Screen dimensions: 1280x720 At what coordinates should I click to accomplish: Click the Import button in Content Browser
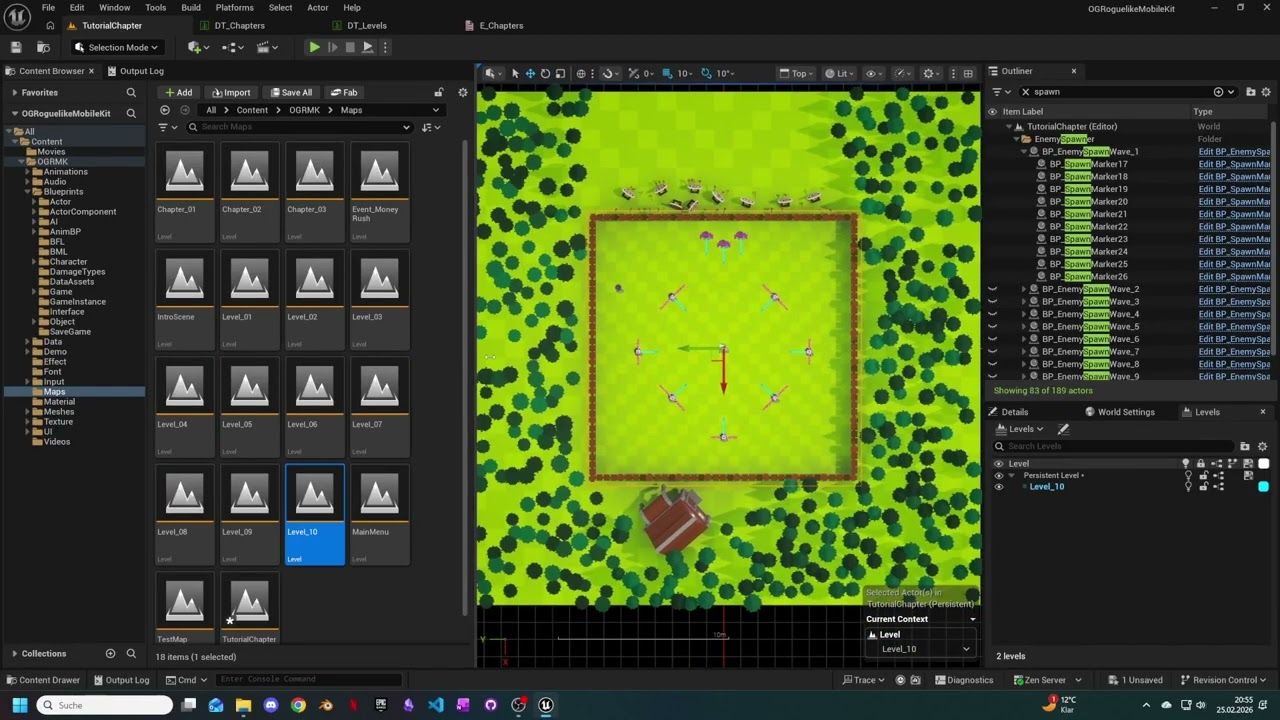click(x=231, y=92)
